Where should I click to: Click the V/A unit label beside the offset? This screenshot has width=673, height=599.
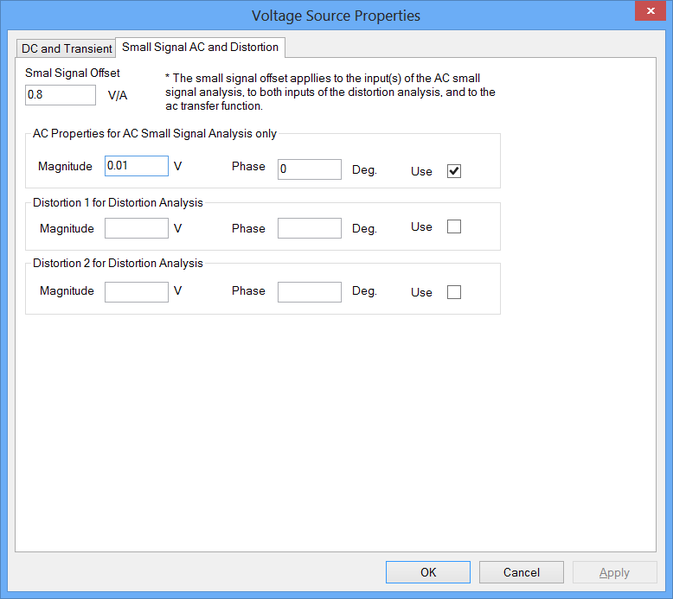pos(117,95)
